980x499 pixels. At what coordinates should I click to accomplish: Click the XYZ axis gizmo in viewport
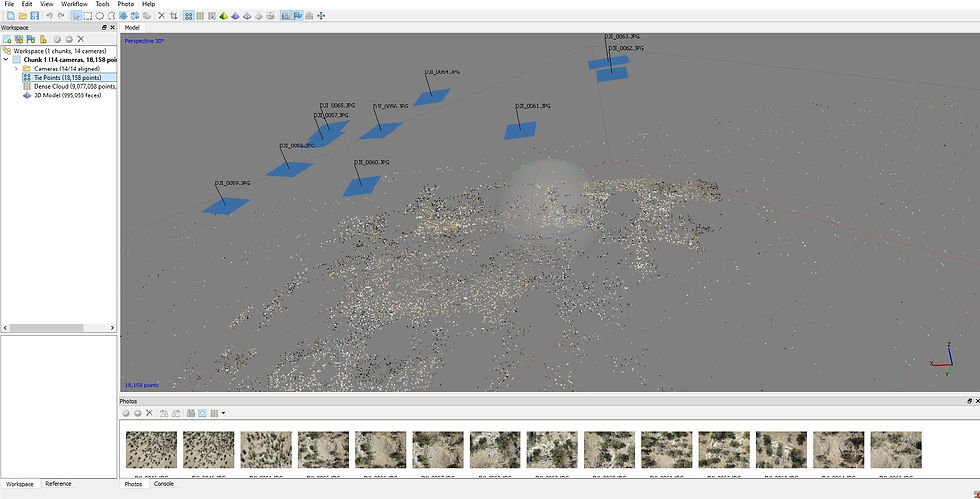pos(942,359)
